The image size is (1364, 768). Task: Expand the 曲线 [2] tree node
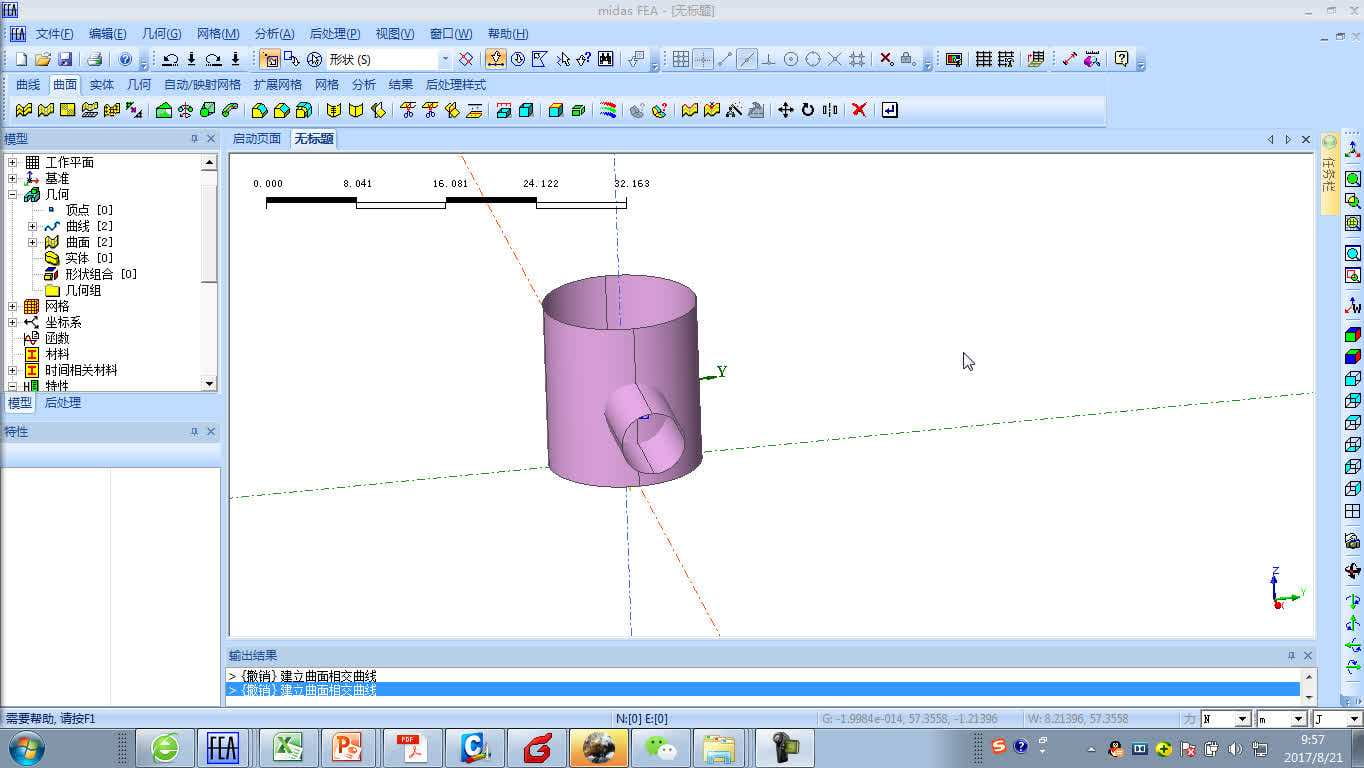[x=33, y=226]
